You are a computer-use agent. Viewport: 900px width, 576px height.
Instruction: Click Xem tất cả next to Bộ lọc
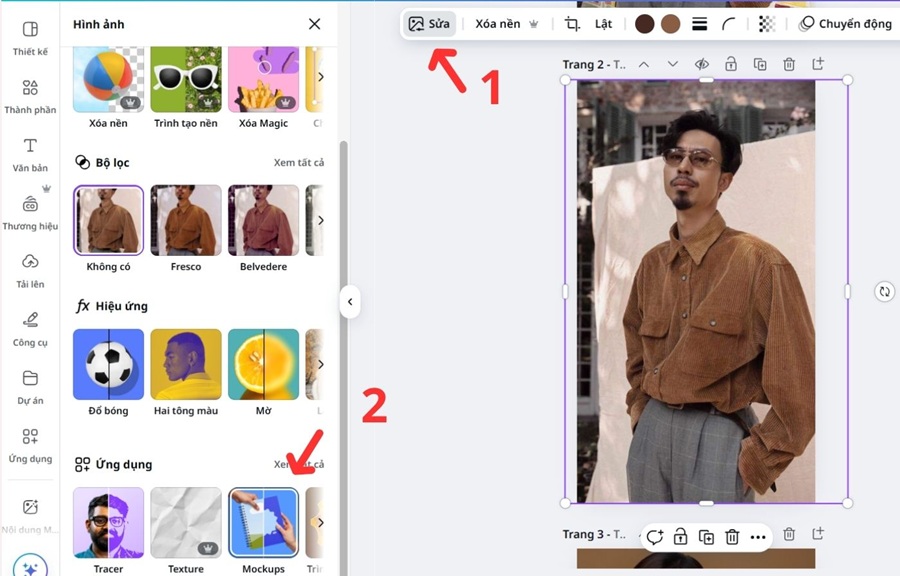[x=298, y=163]
